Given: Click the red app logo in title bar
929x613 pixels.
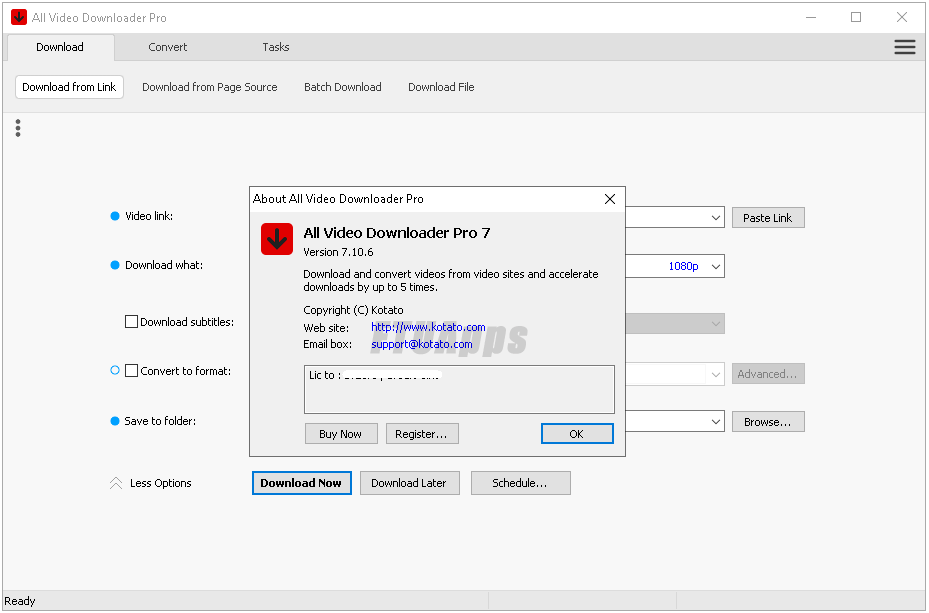Looking at the screenshot, I should point(19,17).
